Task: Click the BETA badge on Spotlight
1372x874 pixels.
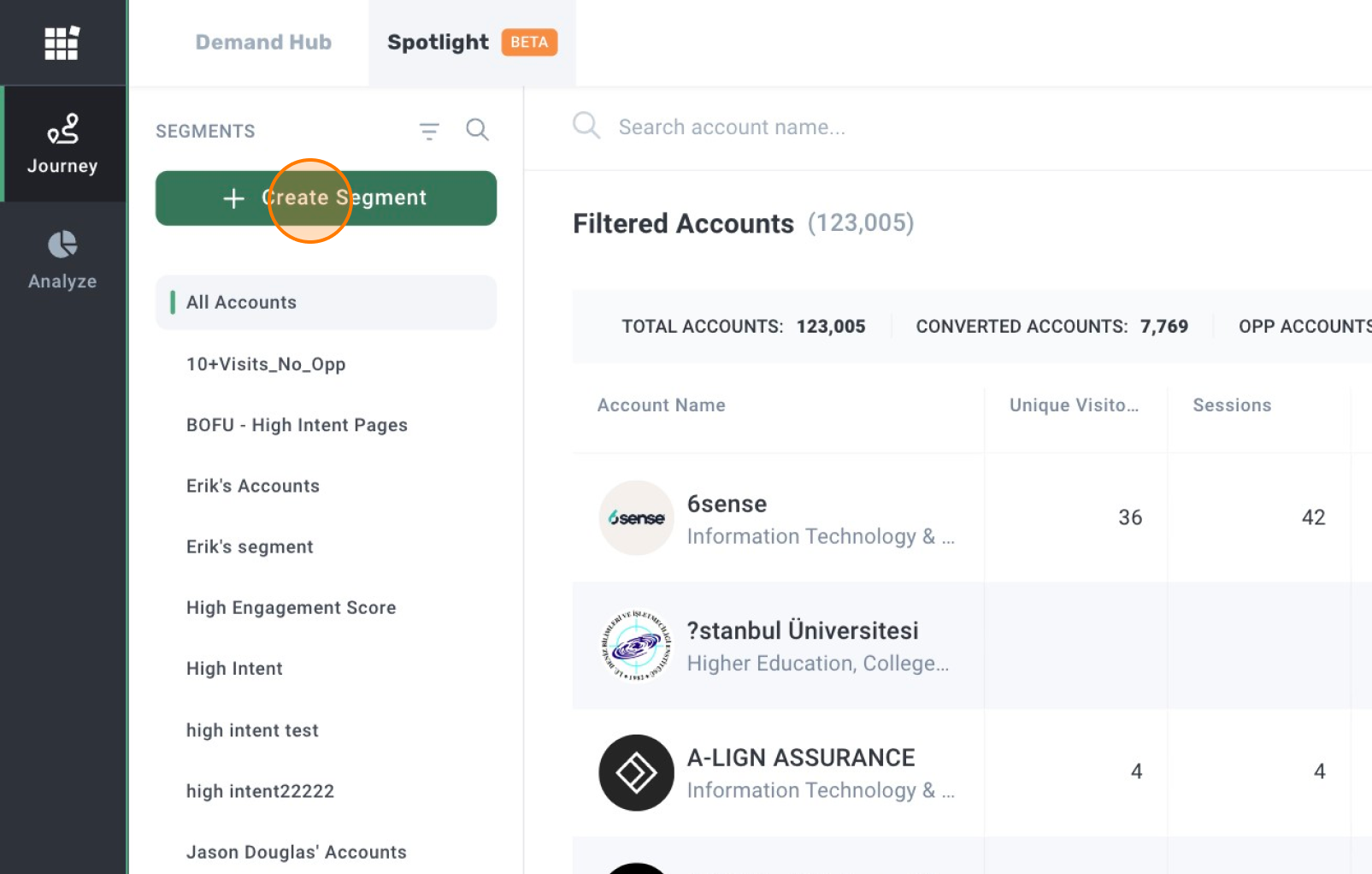Action: 529,42
